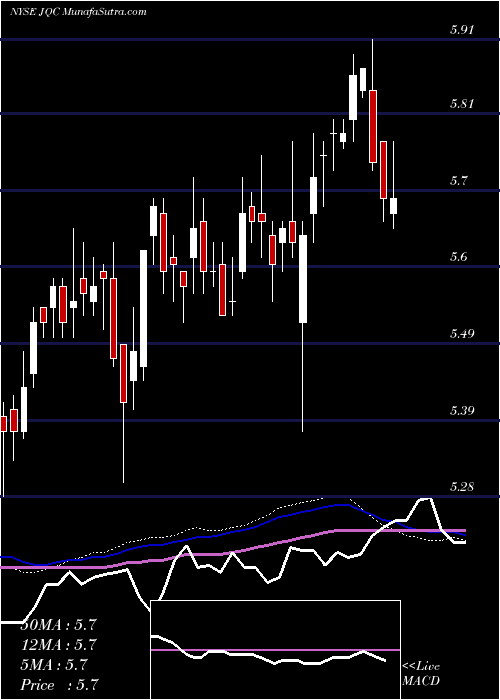Click the 5.49 price axis label
The width and height of the screenshot is (500, 700).
coord(461,334)
